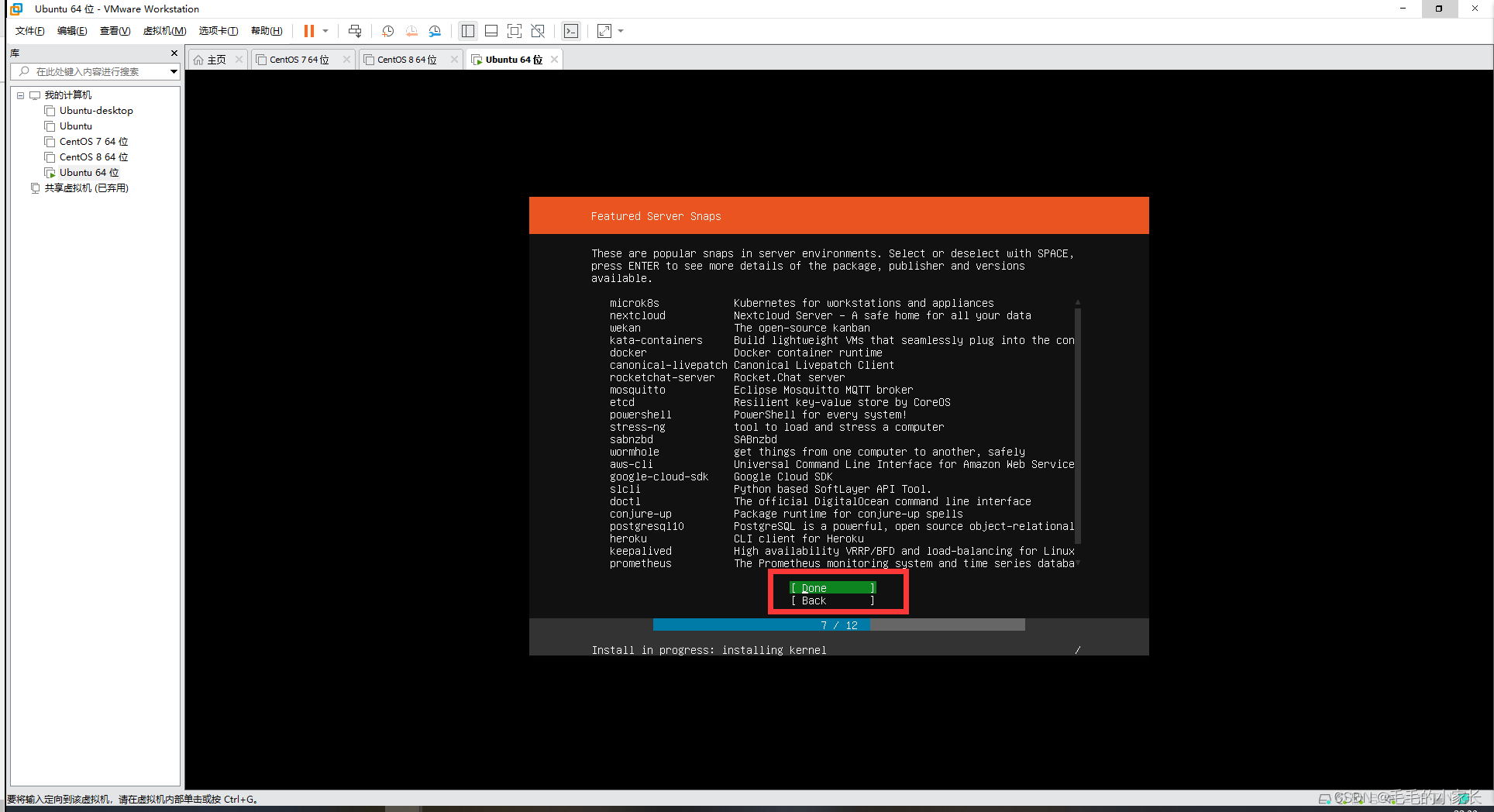This screenshot has width=1494, height=812.
Task: Toggle console view
Action: (571, 31)
